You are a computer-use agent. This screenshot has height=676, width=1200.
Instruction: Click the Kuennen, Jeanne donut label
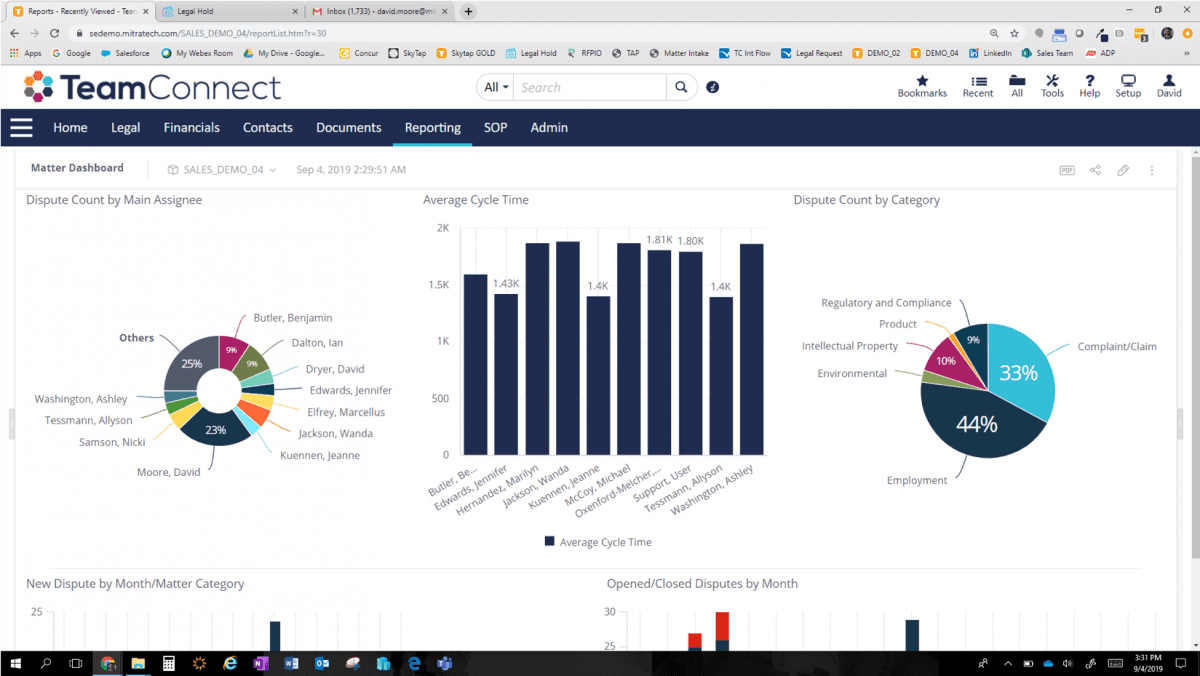pyautogui.click(x=321, y=455)
